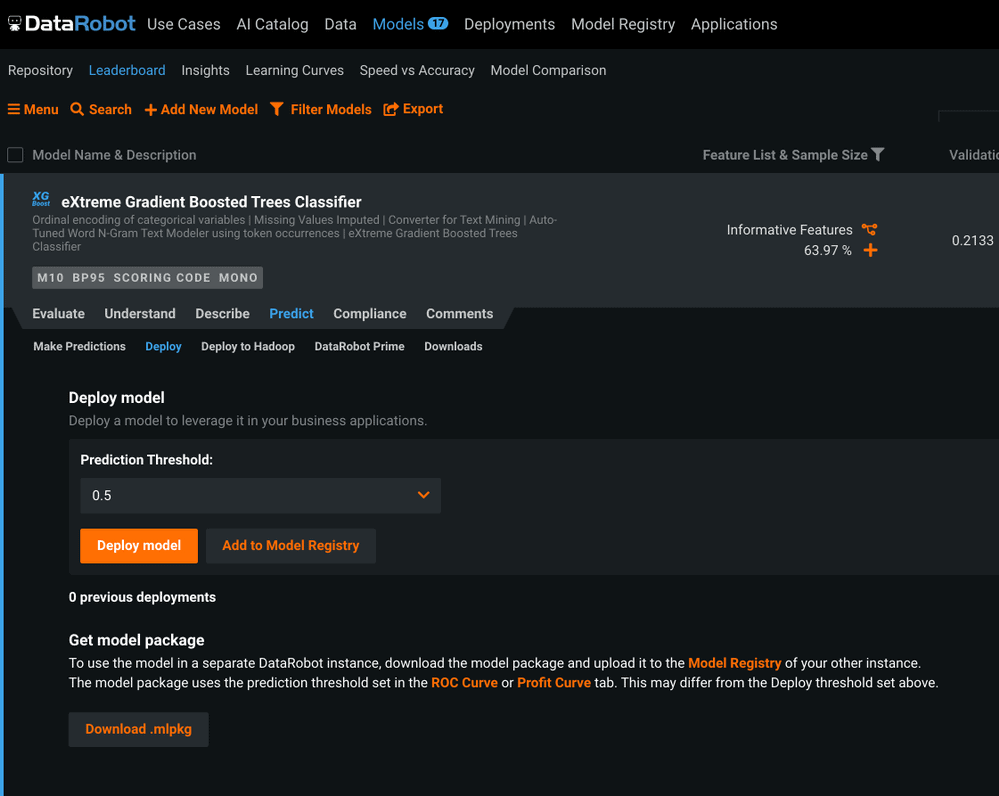Open the Model Comparison tab

click(x=548, y=70)
